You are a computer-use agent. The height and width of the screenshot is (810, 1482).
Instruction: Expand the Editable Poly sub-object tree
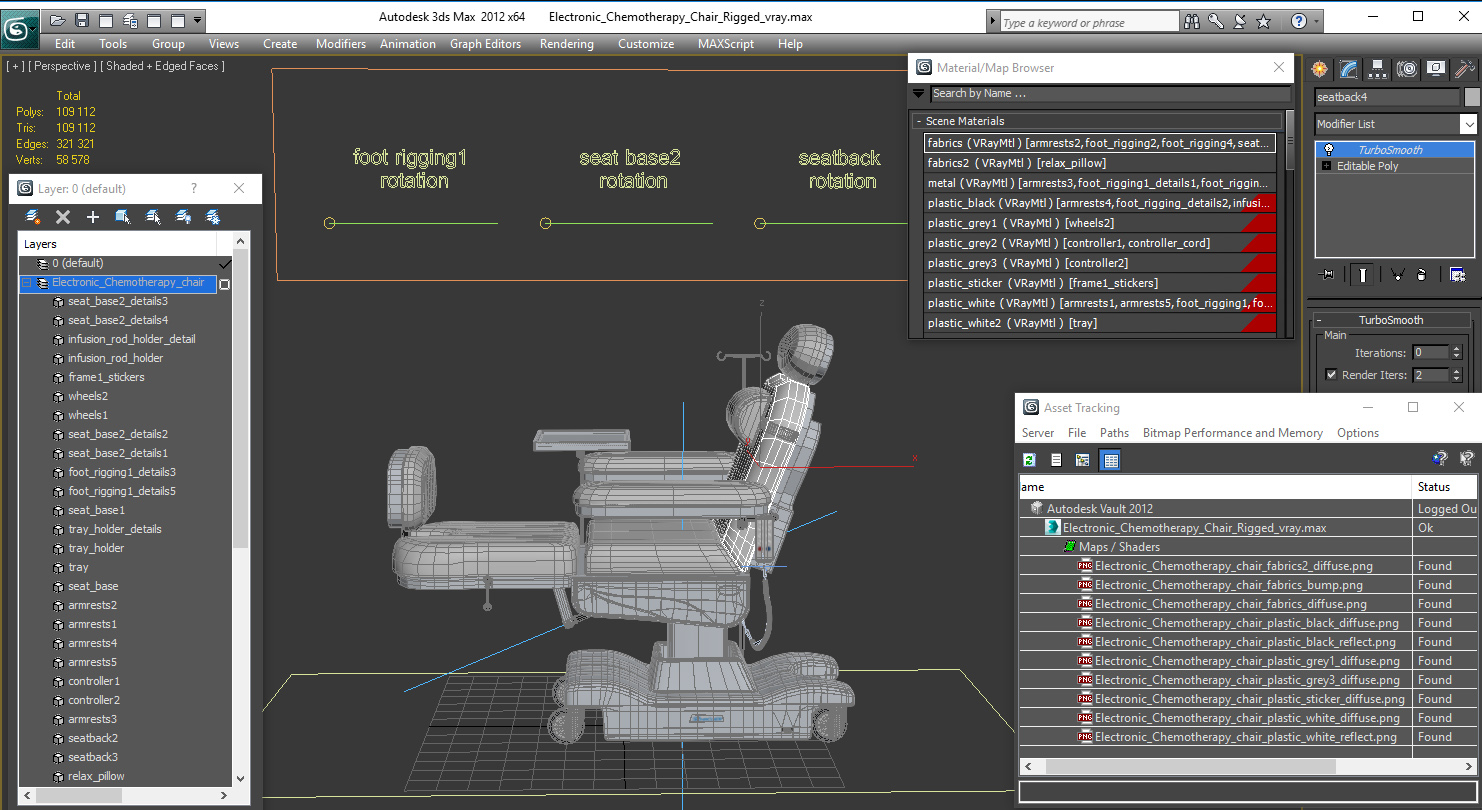point(1327,166)
